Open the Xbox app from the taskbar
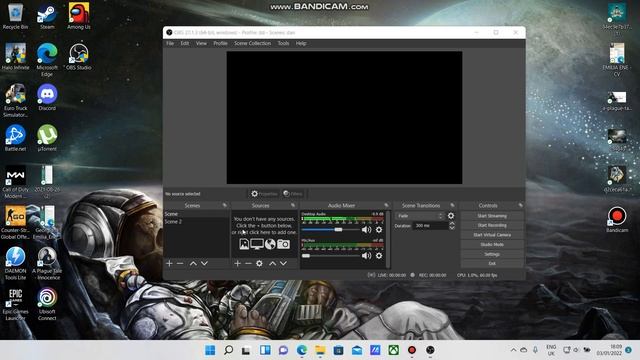Viewport: 640px width, 360px height. click(x=393, y=350)
